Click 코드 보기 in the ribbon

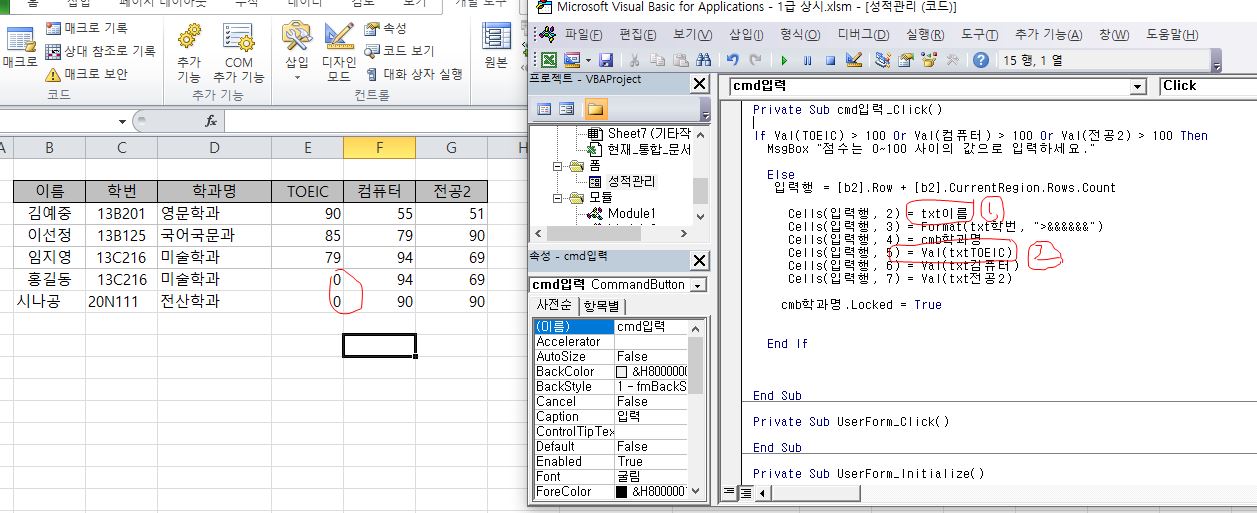pyautogui.click(x=399, y=51)
